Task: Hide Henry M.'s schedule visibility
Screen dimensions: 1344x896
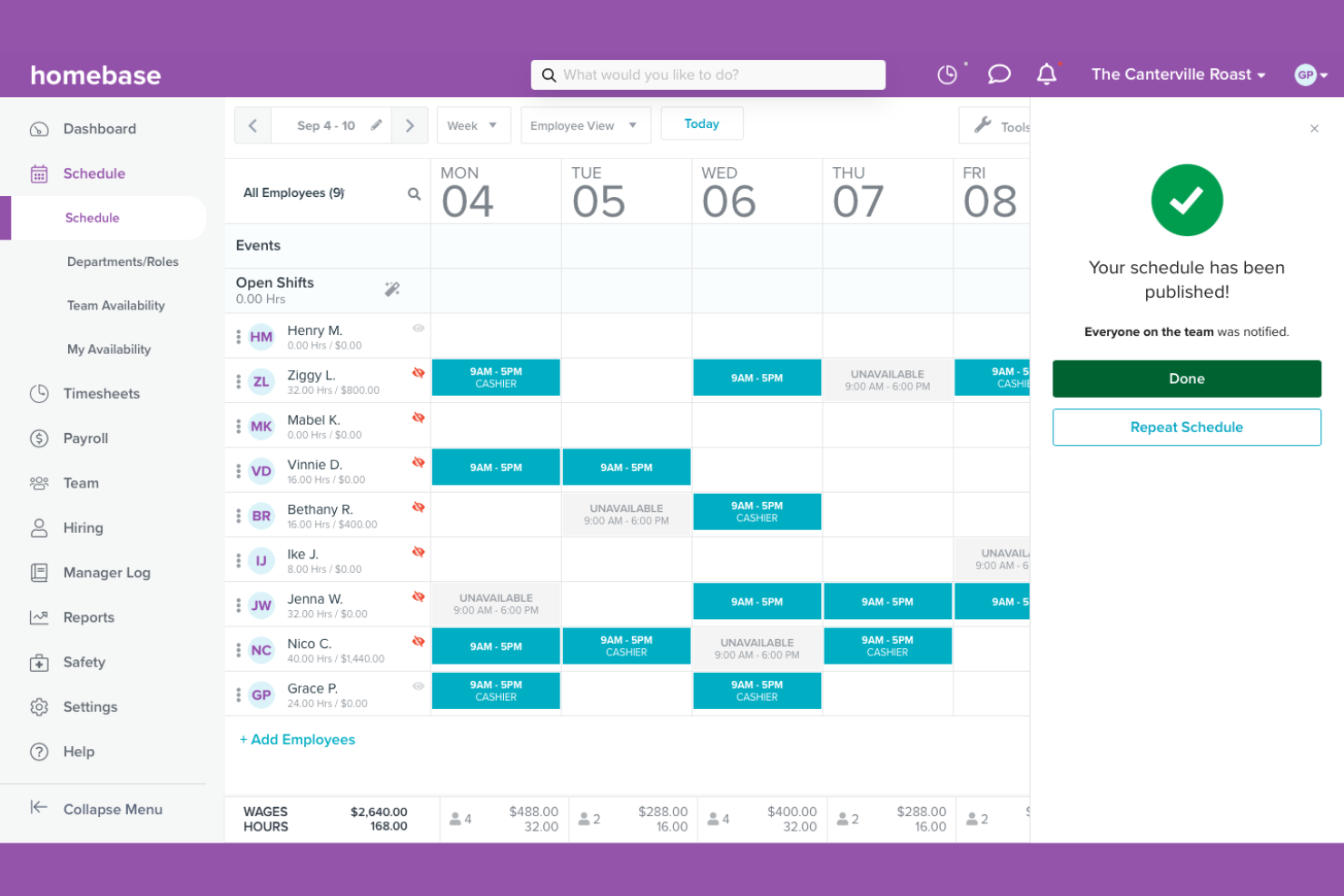Action: 416,329
